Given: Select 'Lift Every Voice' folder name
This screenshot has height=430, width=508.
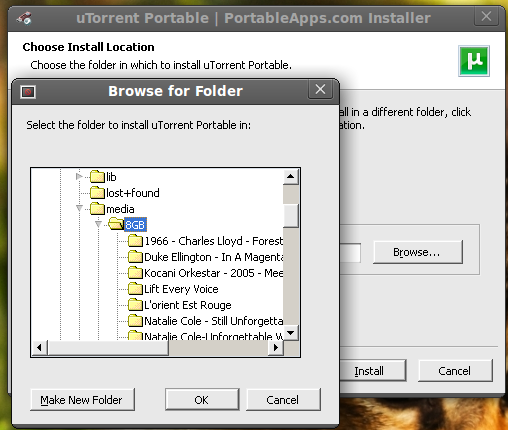Looking at the screenshot, I should pos(181,289).
